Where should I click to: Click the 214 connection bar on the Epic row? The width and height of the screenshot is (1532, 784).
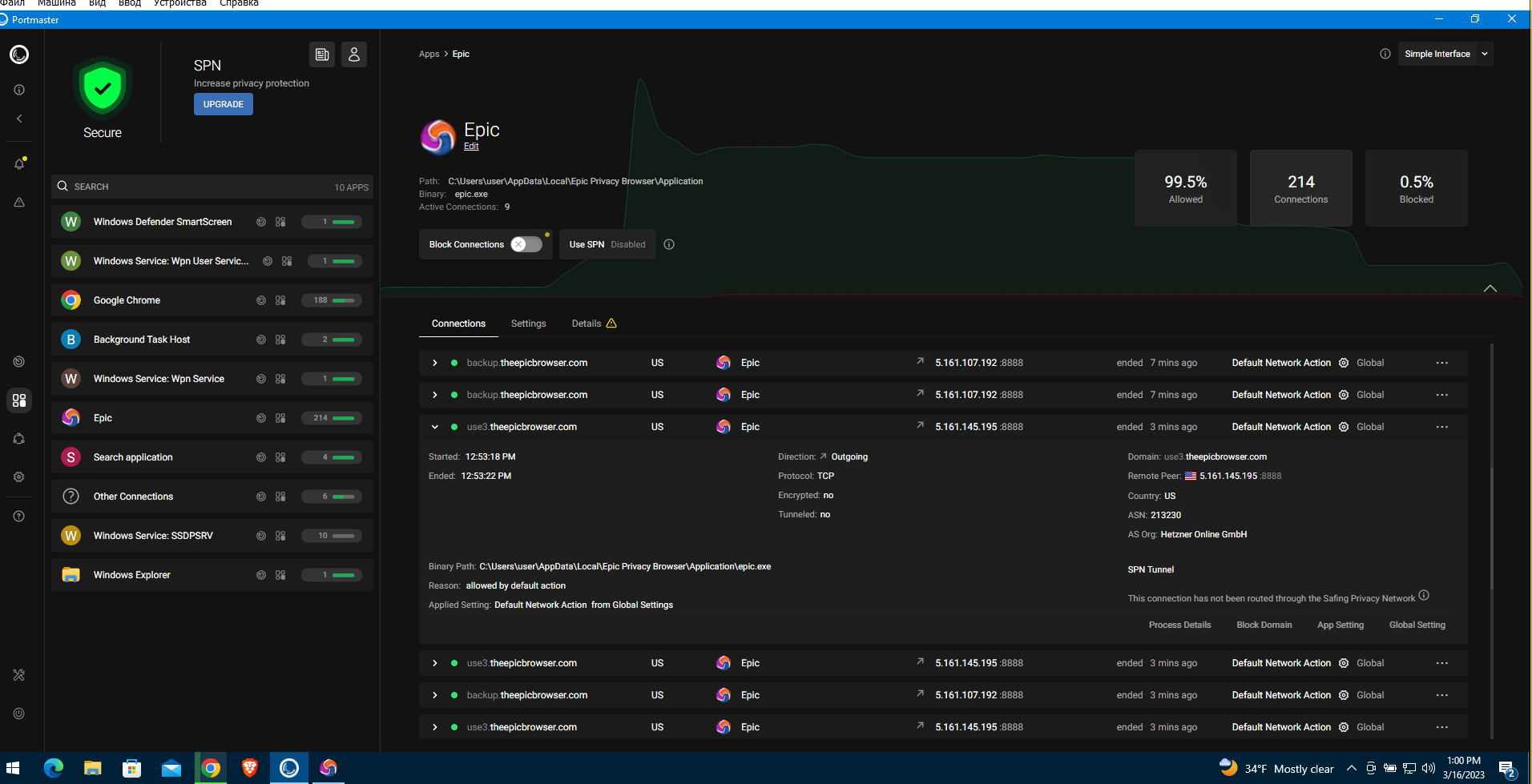pyautogui.click(x=332, y=418)
